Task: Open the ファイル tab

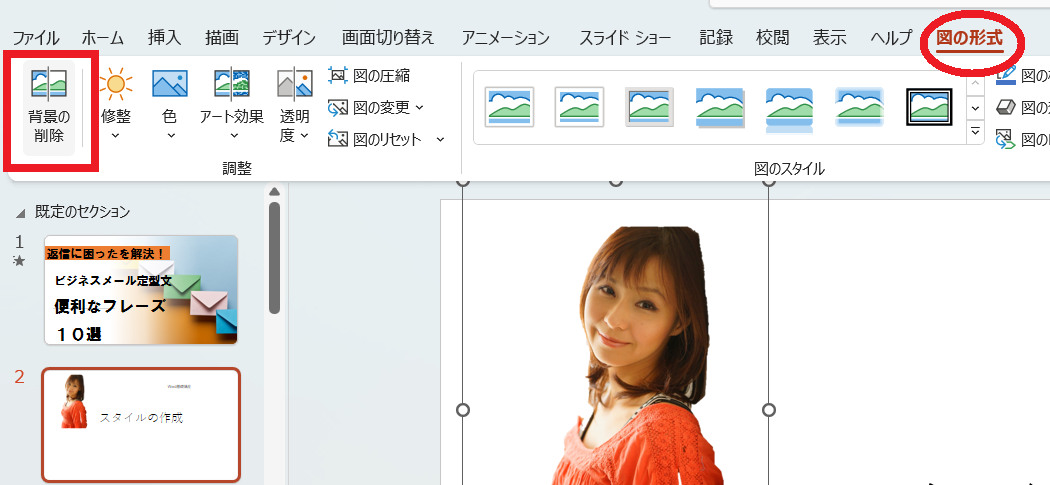Action: (36, 38)
